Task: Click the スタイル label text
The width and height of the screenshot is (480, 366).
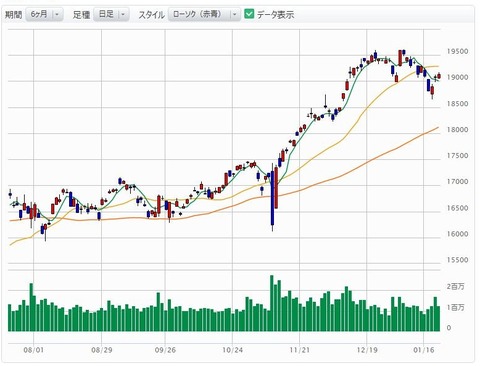Action: tap(151, 15)
